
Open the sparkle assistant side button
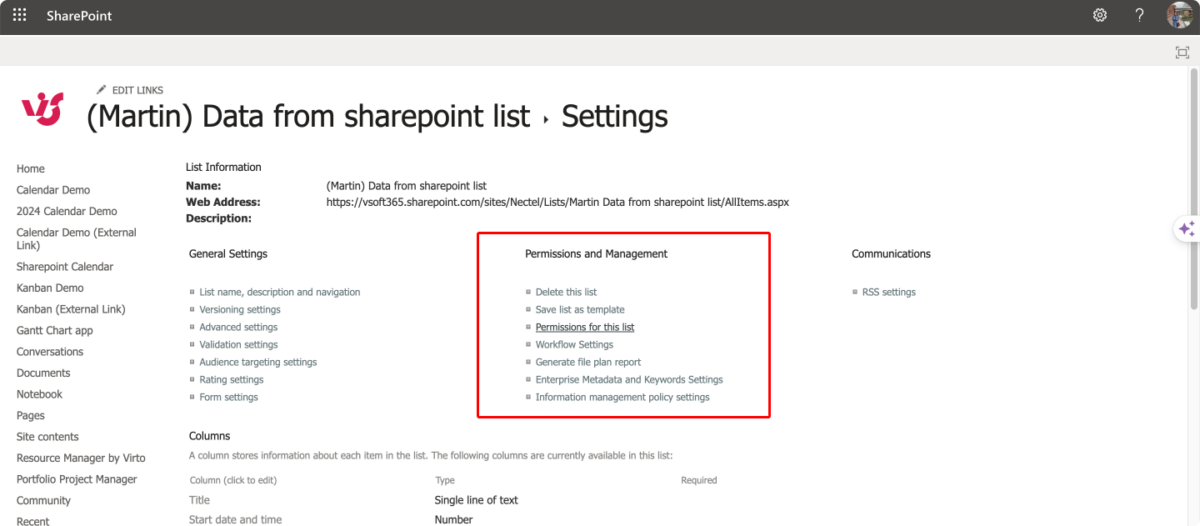[x=1187, y=229]
